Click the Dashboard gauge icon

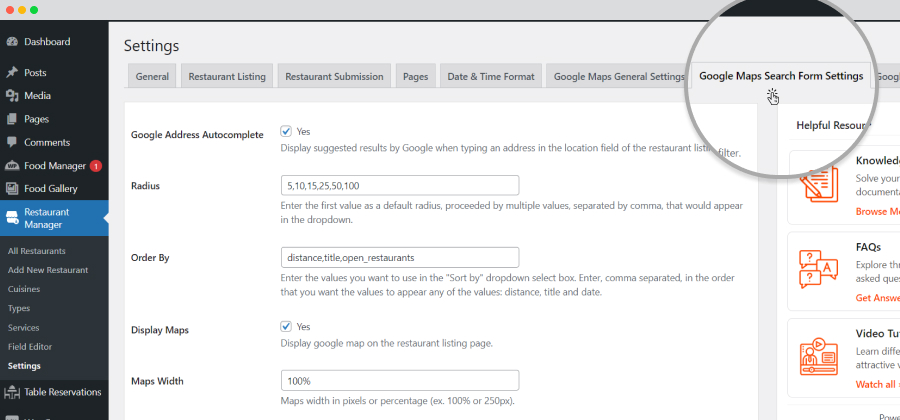coord(11,42)
